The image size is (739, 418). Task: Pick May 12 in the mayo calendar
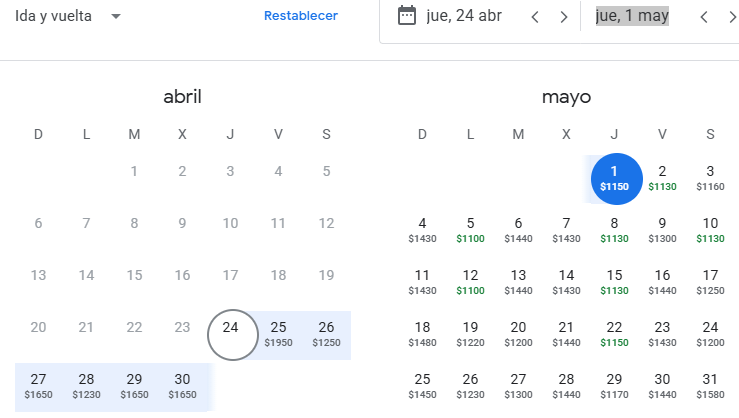[470, 281]
